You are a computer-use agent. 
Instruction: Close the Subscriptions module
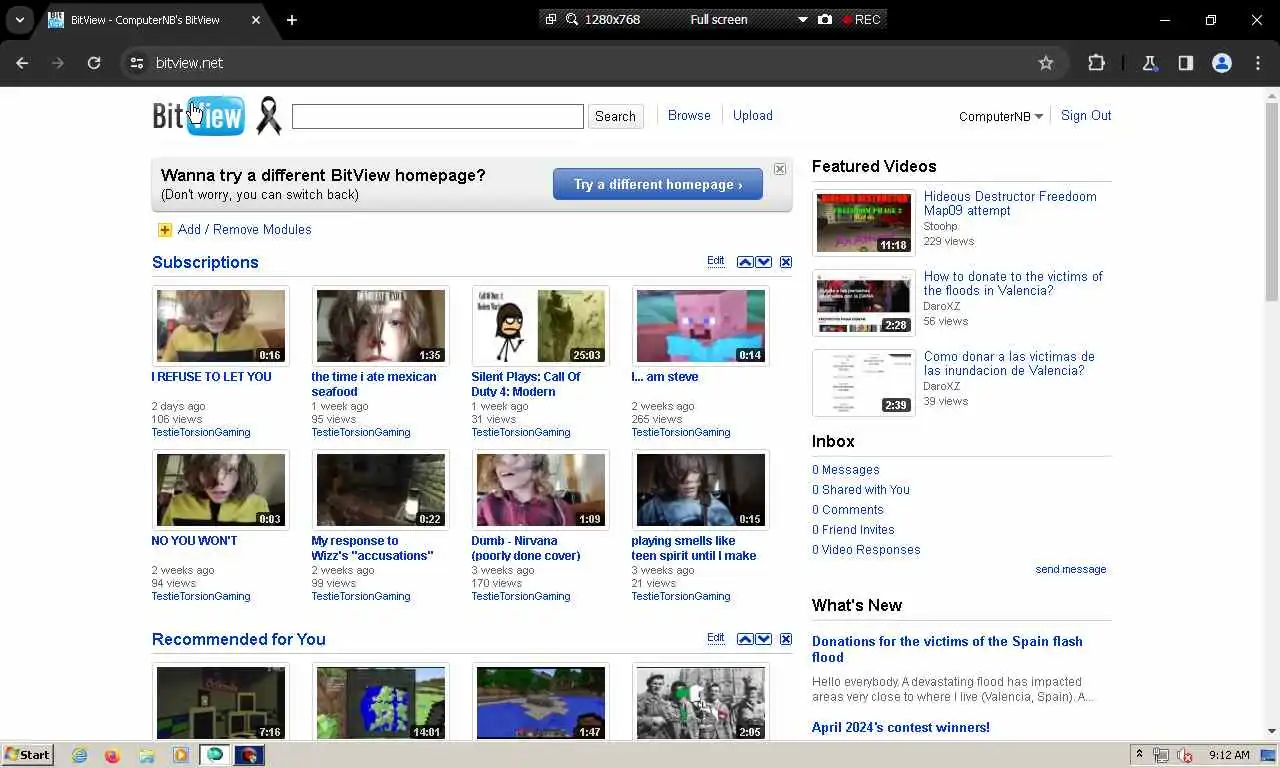[786, 262]
